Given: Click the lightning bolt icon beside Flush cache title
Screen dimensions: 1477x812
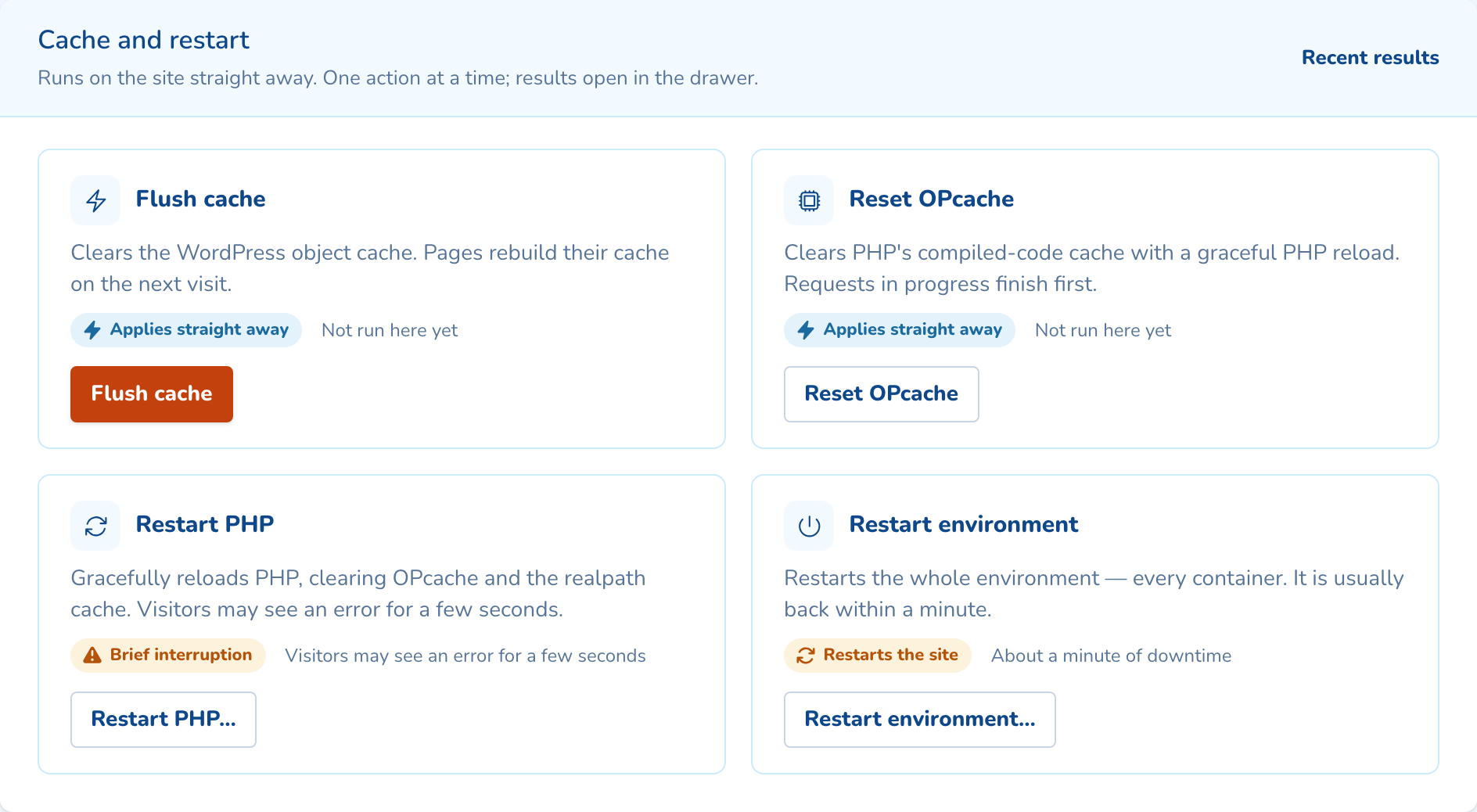Looking at the screenshot, I should pos(95,200).
